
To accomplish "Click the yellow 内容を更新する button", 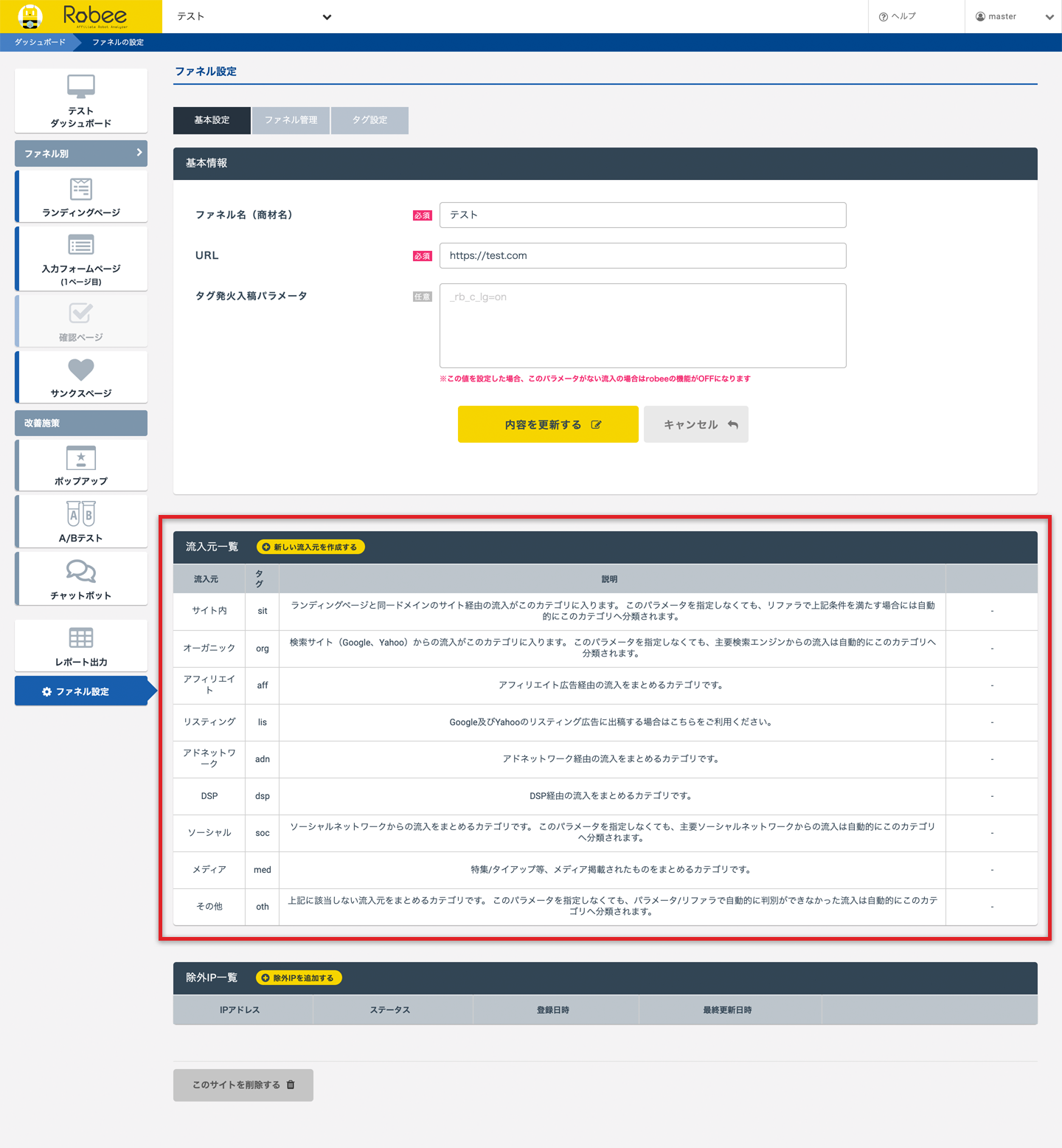I will tap(548, 424).
